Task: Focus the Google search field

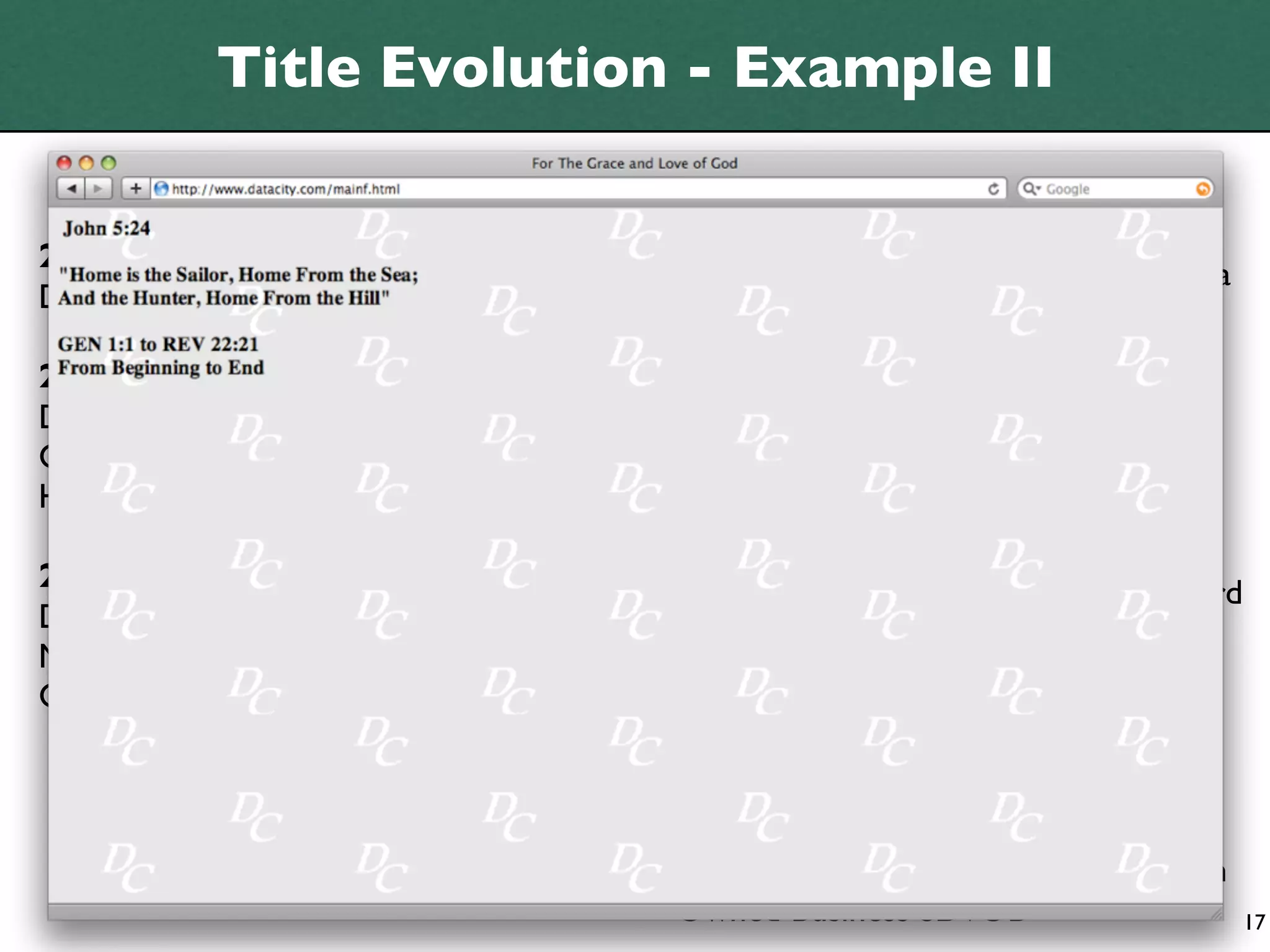Action: (x=1115, y=189)
